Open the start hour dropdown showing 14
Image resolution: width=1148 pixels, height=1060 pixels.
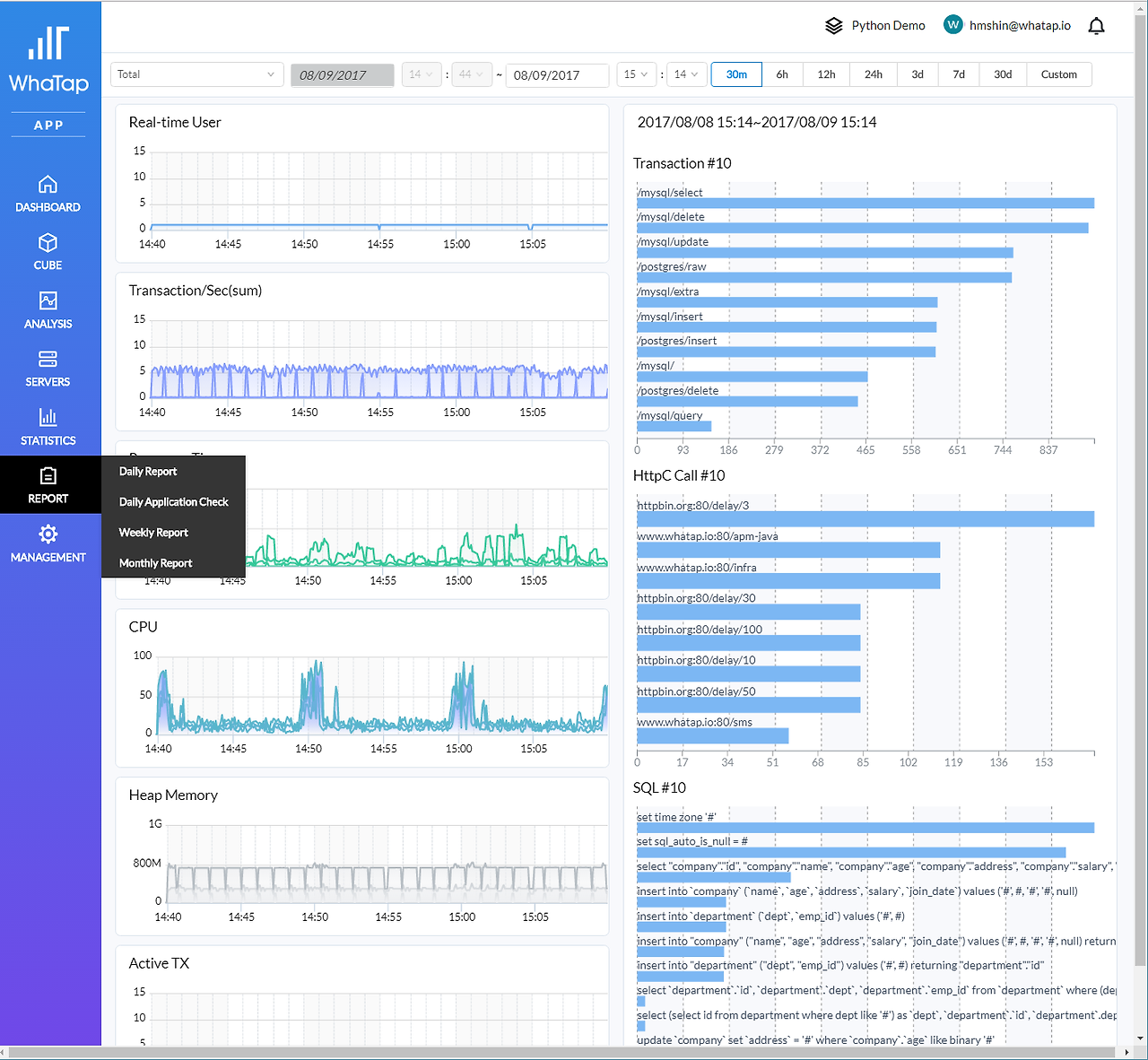click(422, 74)
